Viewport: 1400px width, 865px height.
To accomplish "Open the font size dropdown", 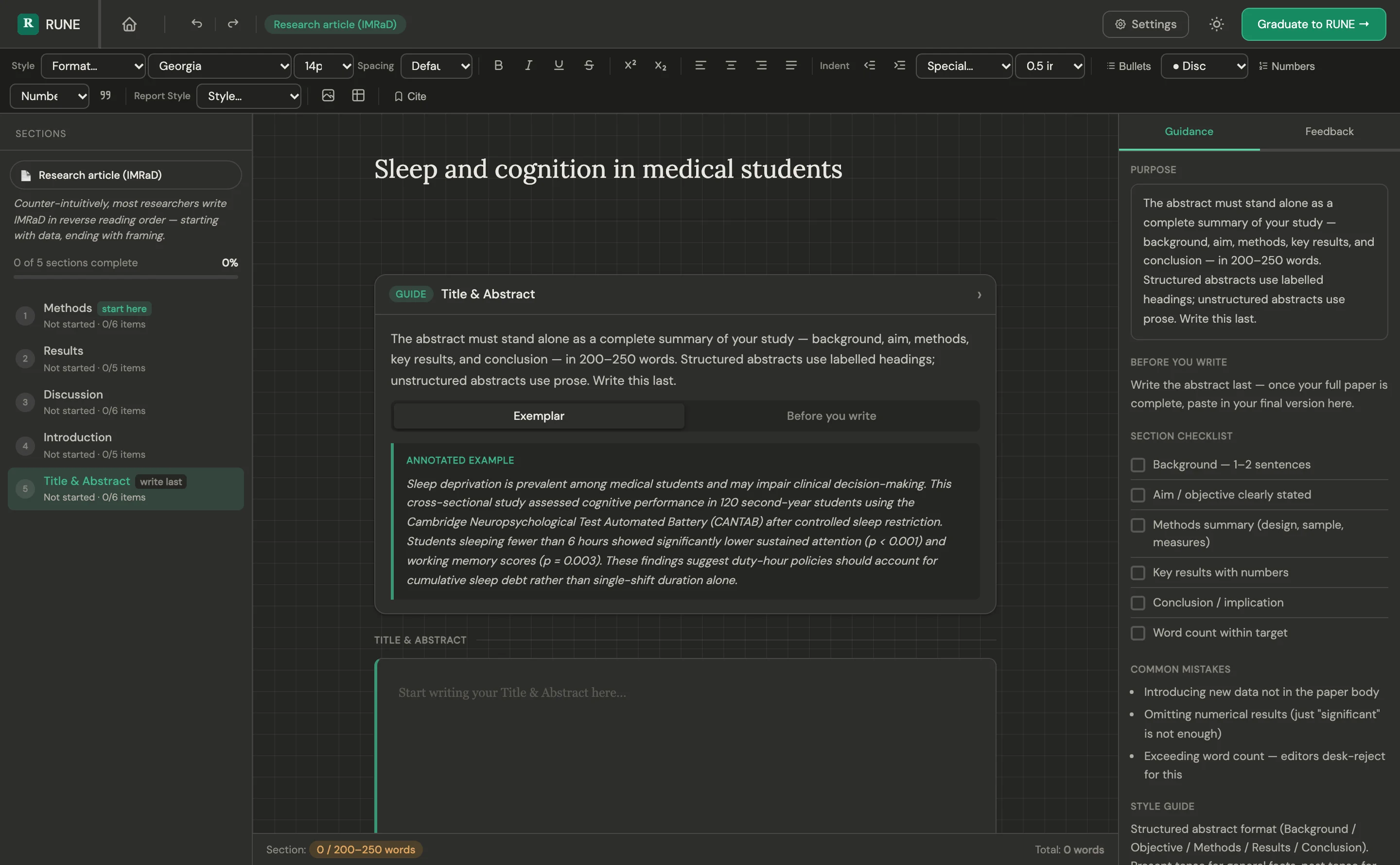I will pyautogui.click(x=324, y=66).
